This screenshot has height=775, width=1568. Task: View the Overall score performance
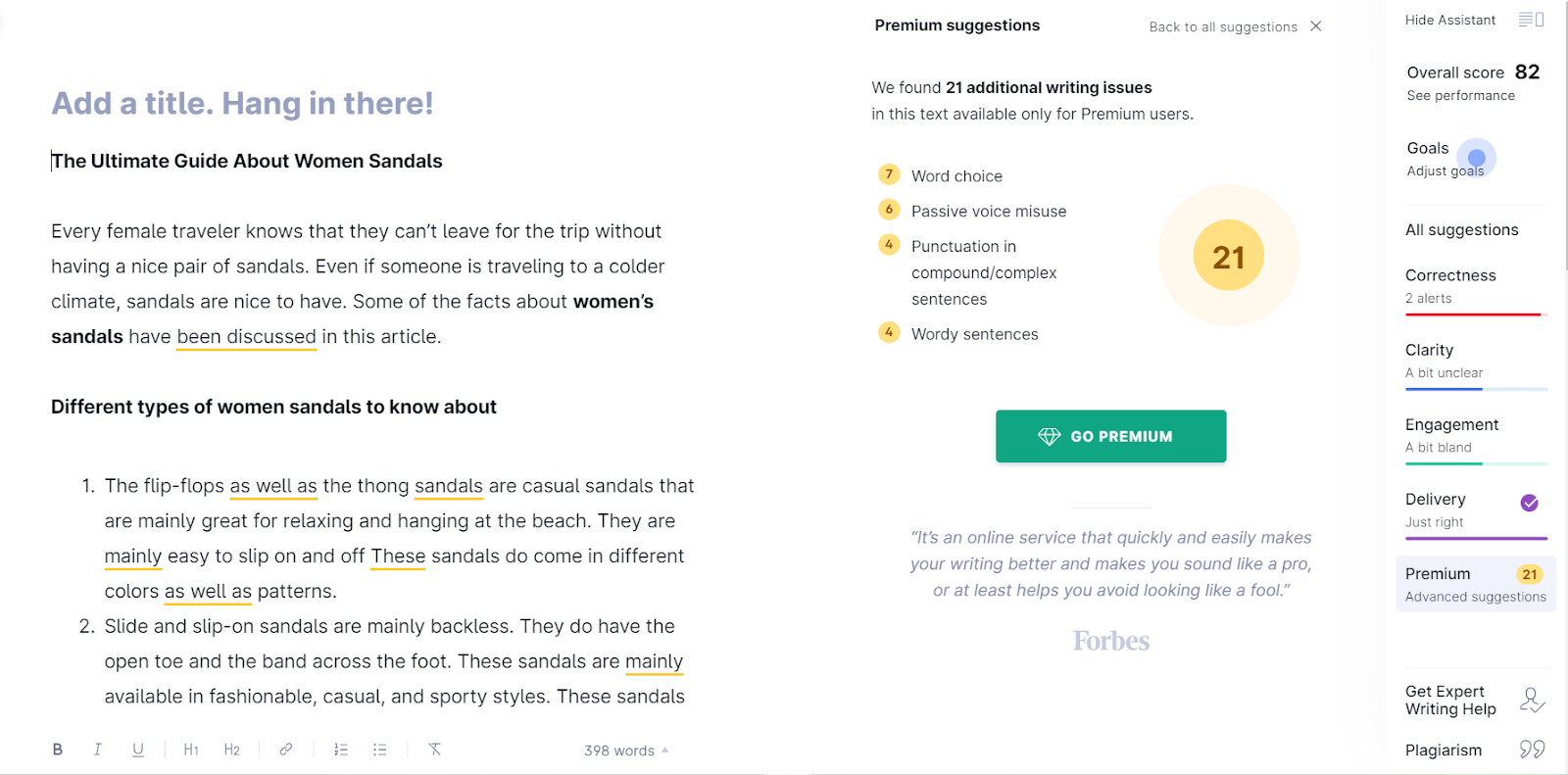1460,96
